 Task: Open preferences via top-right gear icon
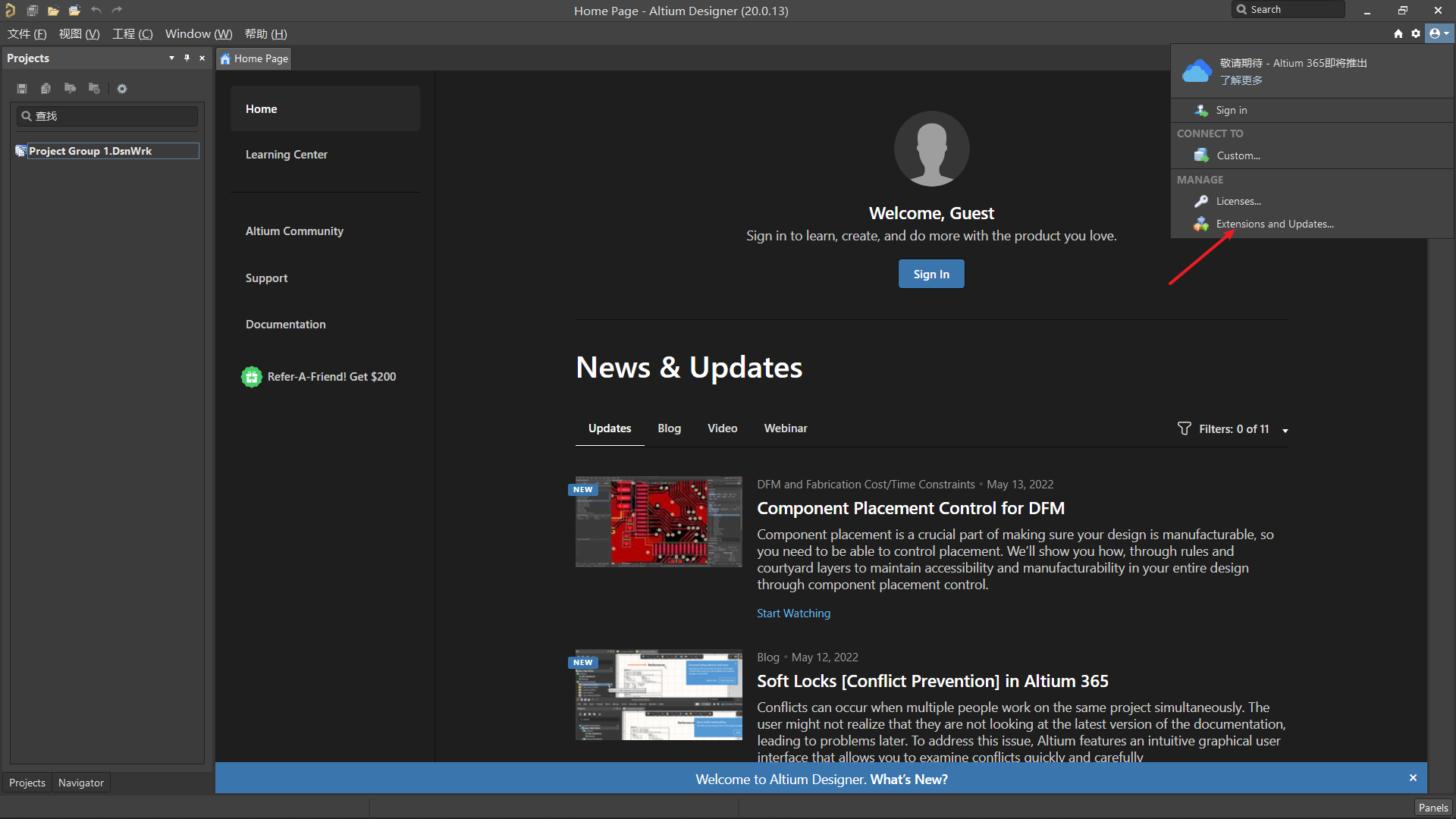click(x=1416, y=33)
